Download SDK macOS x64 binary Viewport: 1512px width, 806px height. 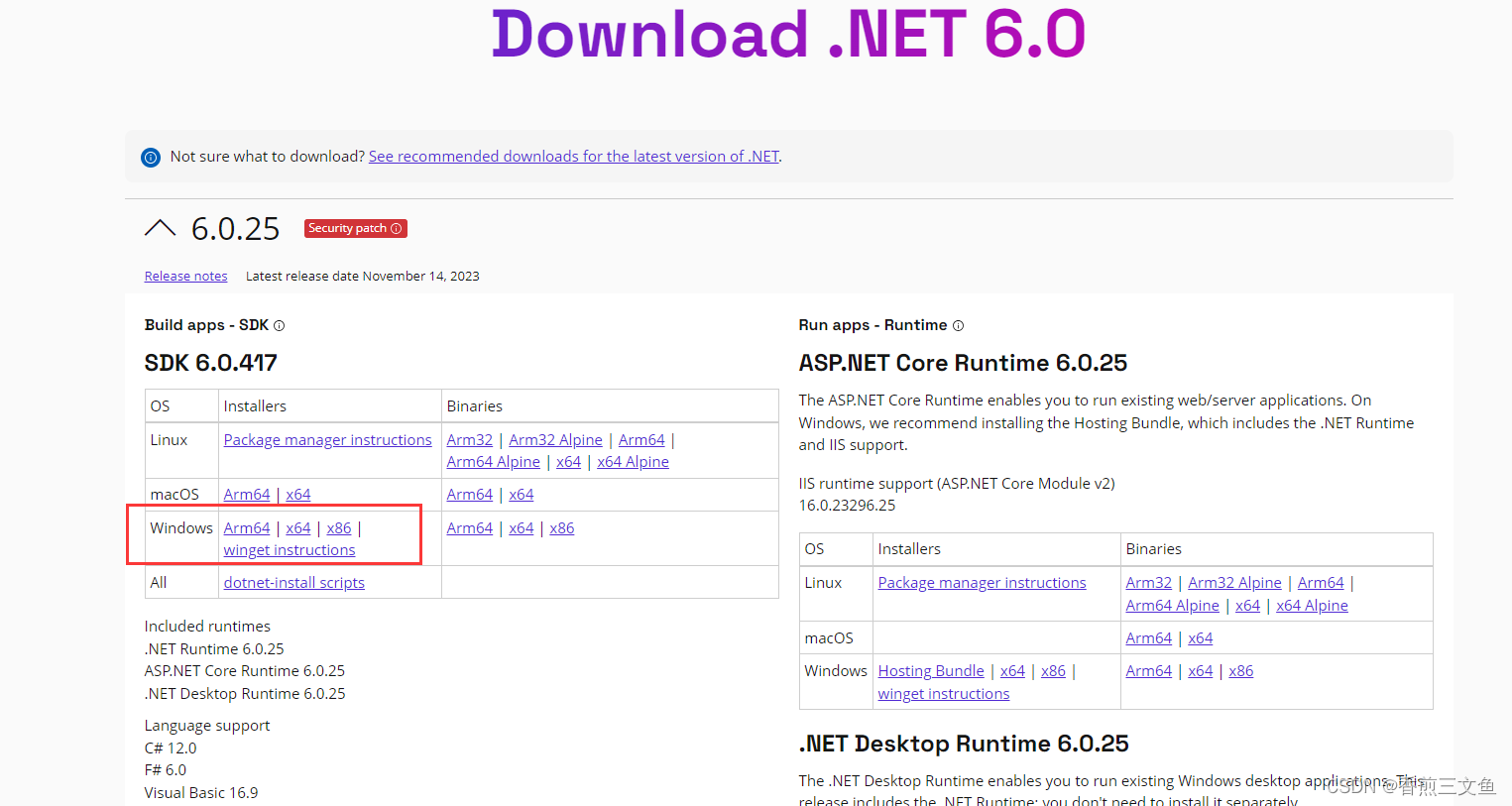[x=522, y=495]
